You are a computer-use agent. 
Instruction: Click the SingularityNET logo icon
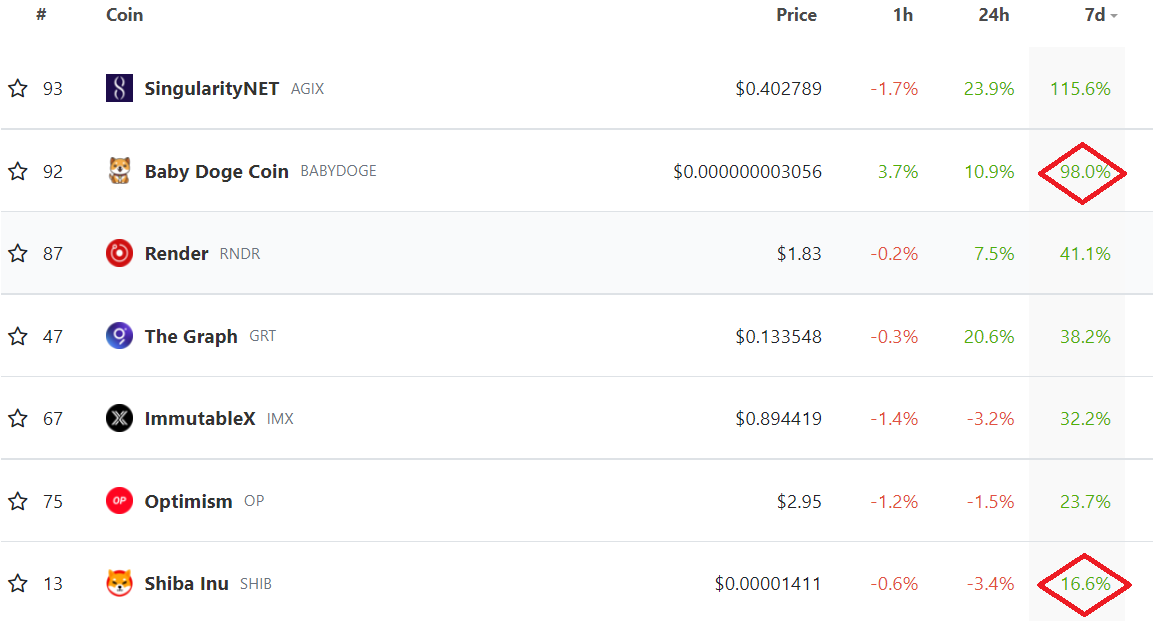point(118,88)
